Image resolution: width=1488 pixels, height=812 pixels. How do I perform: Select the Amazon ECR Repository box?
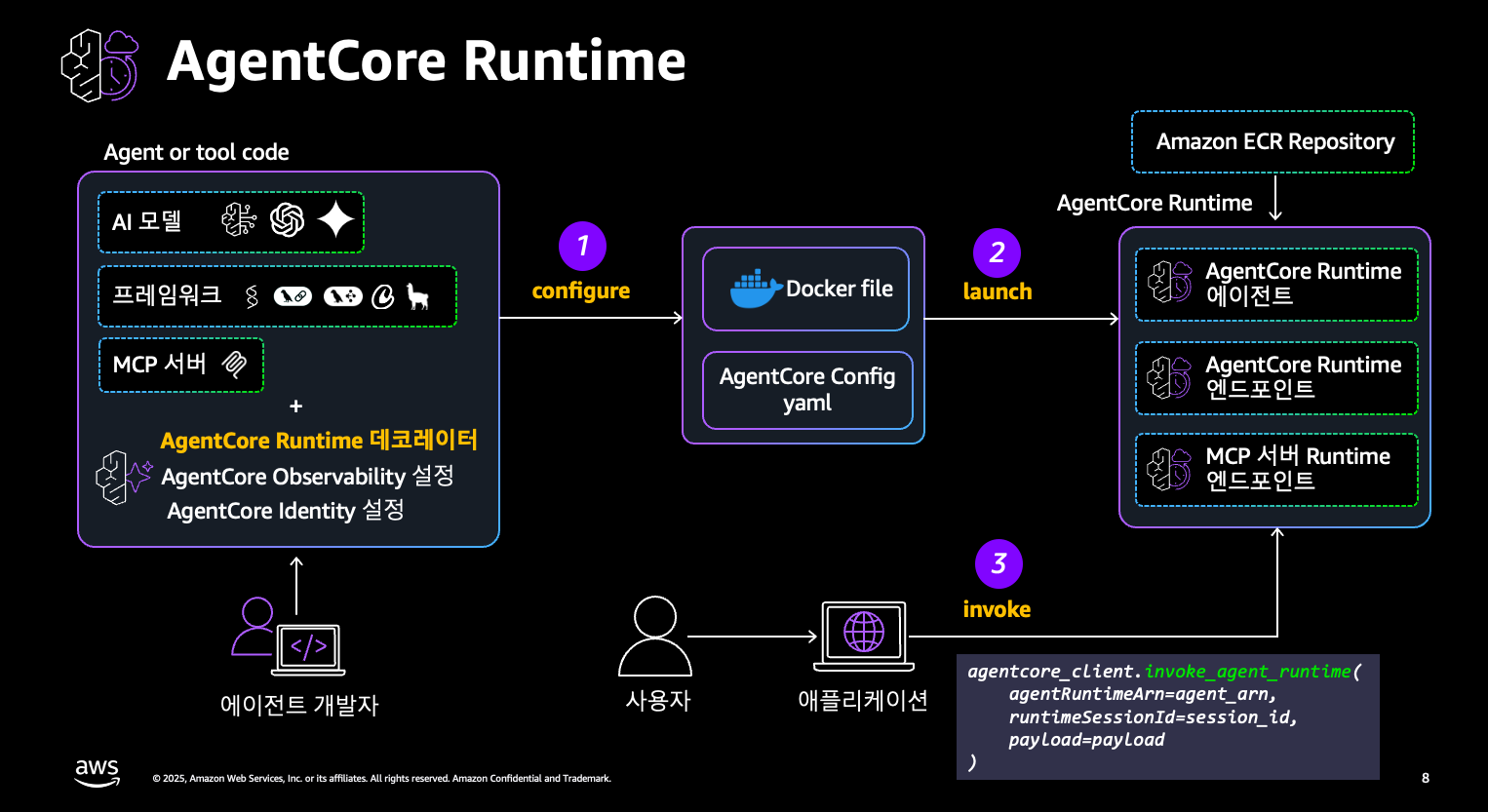1273,142
